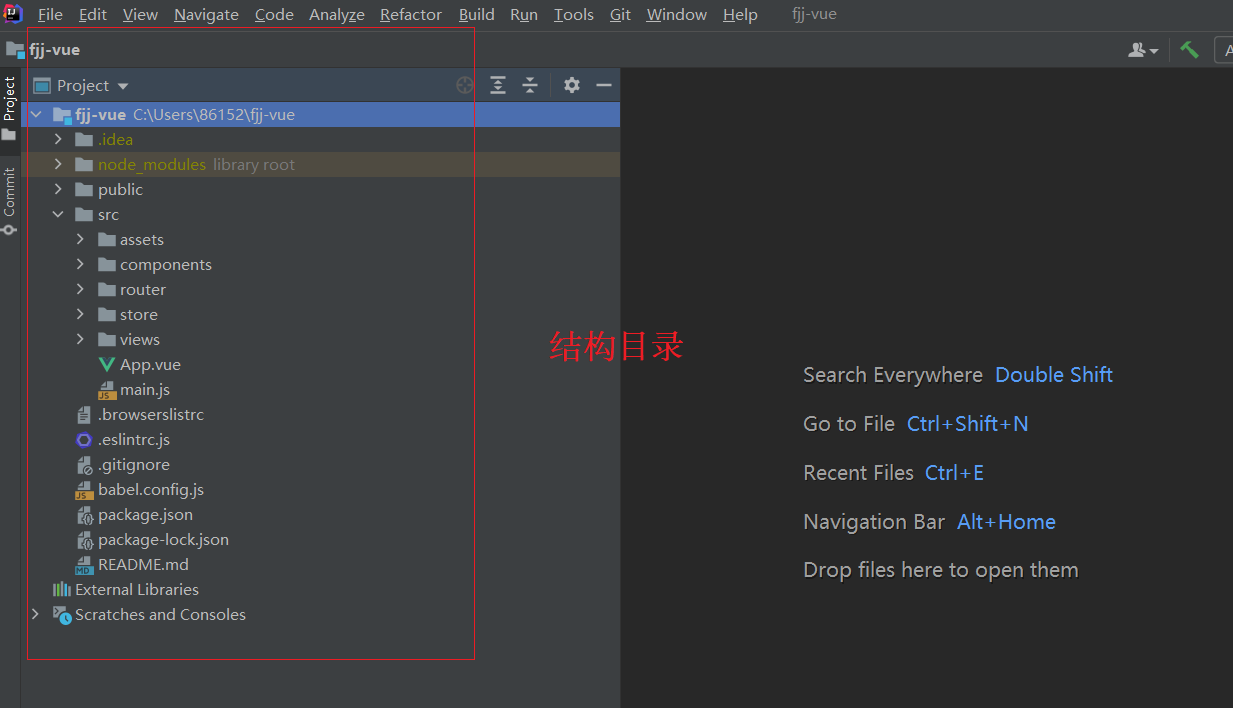The image size is (1233, 708).
Task: Click the node_modules folder icon
Action: (84, 165)
